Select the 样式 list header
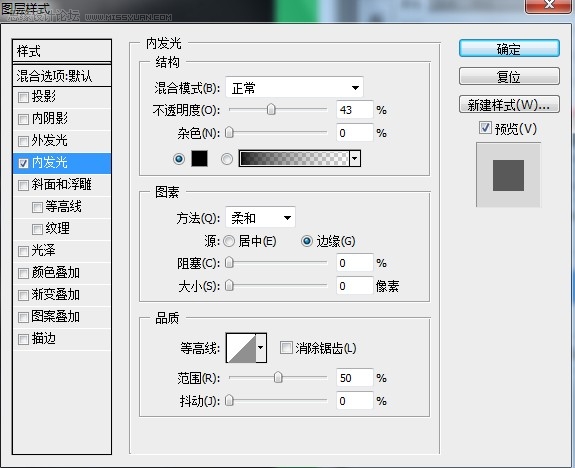Screen dimensions: 575x468 coord(62,51)
